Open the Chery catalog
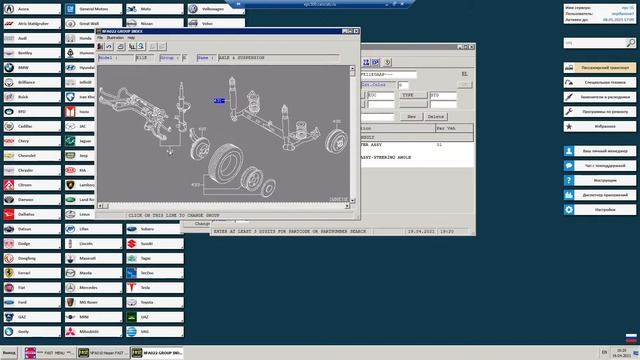 [x=32, y=141]
